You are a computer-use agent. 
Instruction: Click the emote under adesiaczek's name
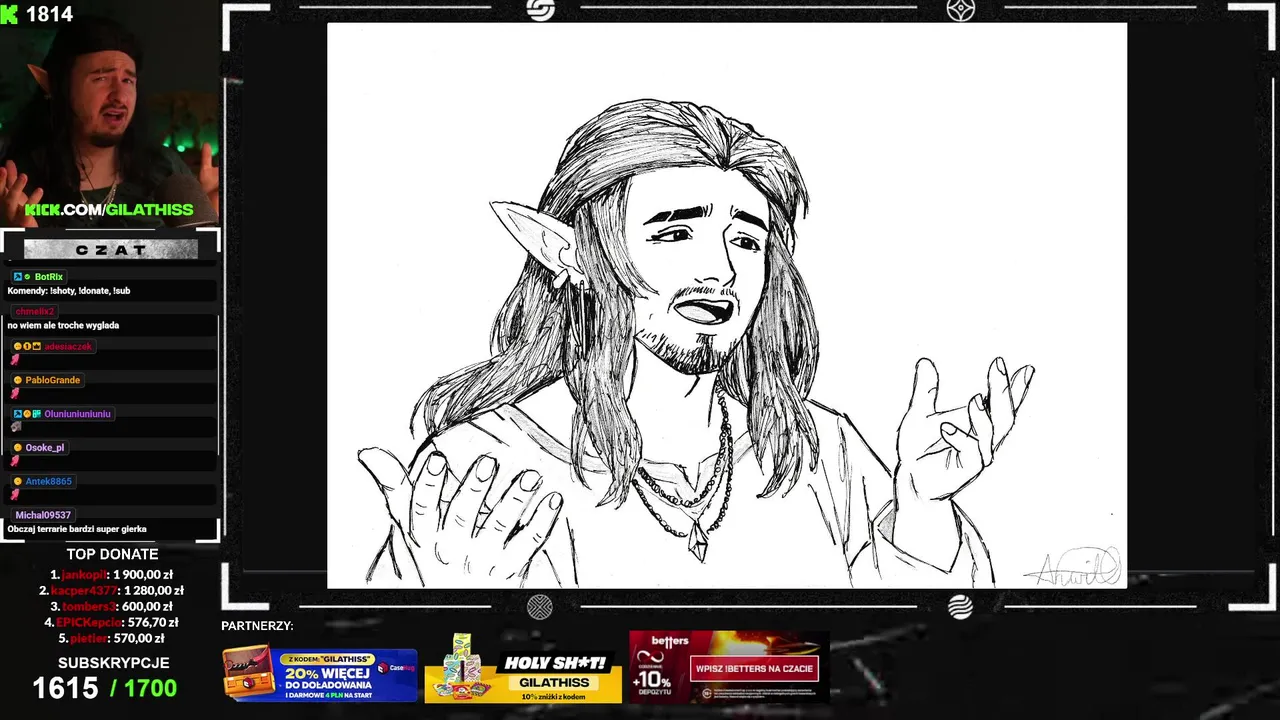pyautogui.click(x=15, y=360)
